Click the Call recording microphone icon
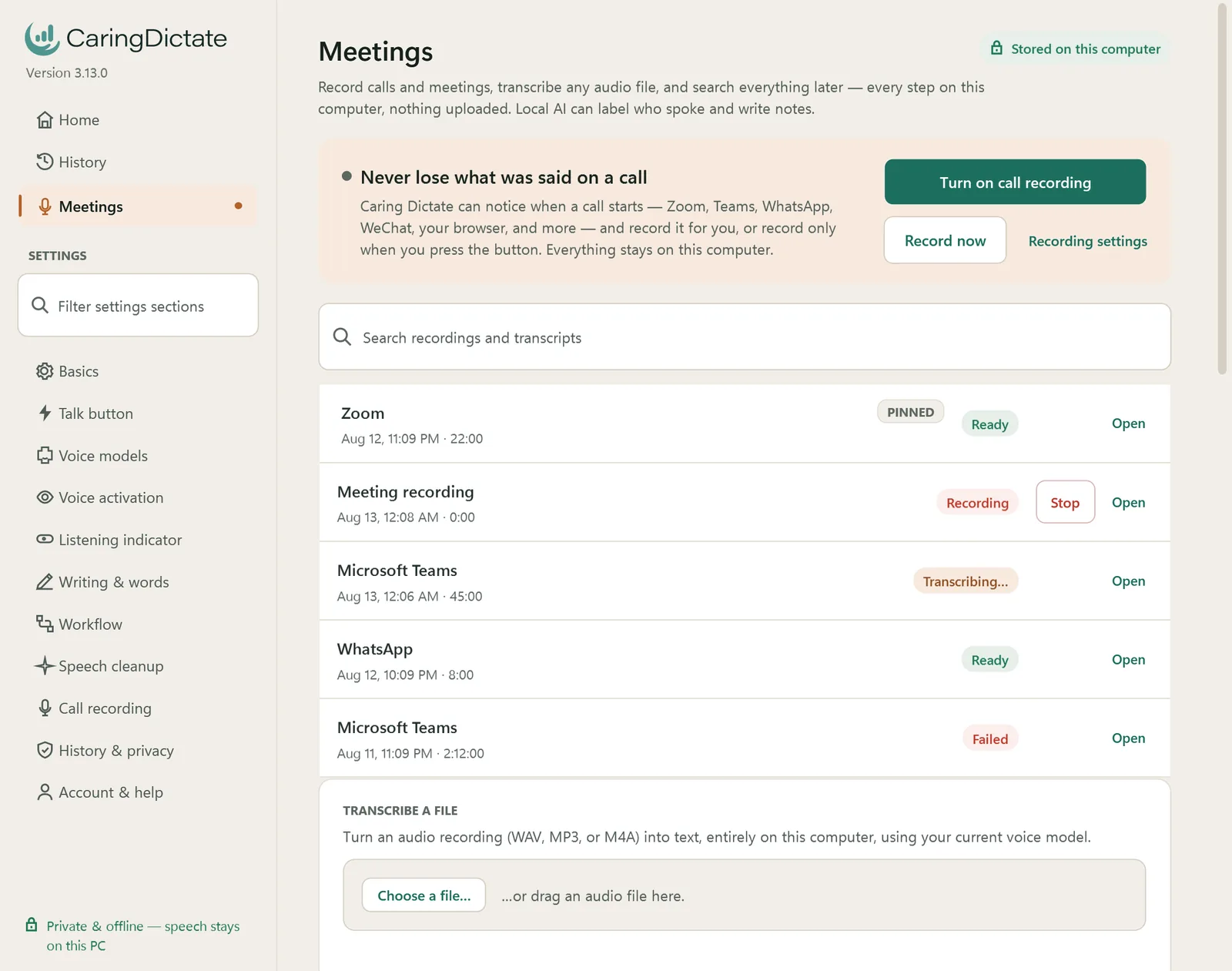 click(x=45, y=708)
